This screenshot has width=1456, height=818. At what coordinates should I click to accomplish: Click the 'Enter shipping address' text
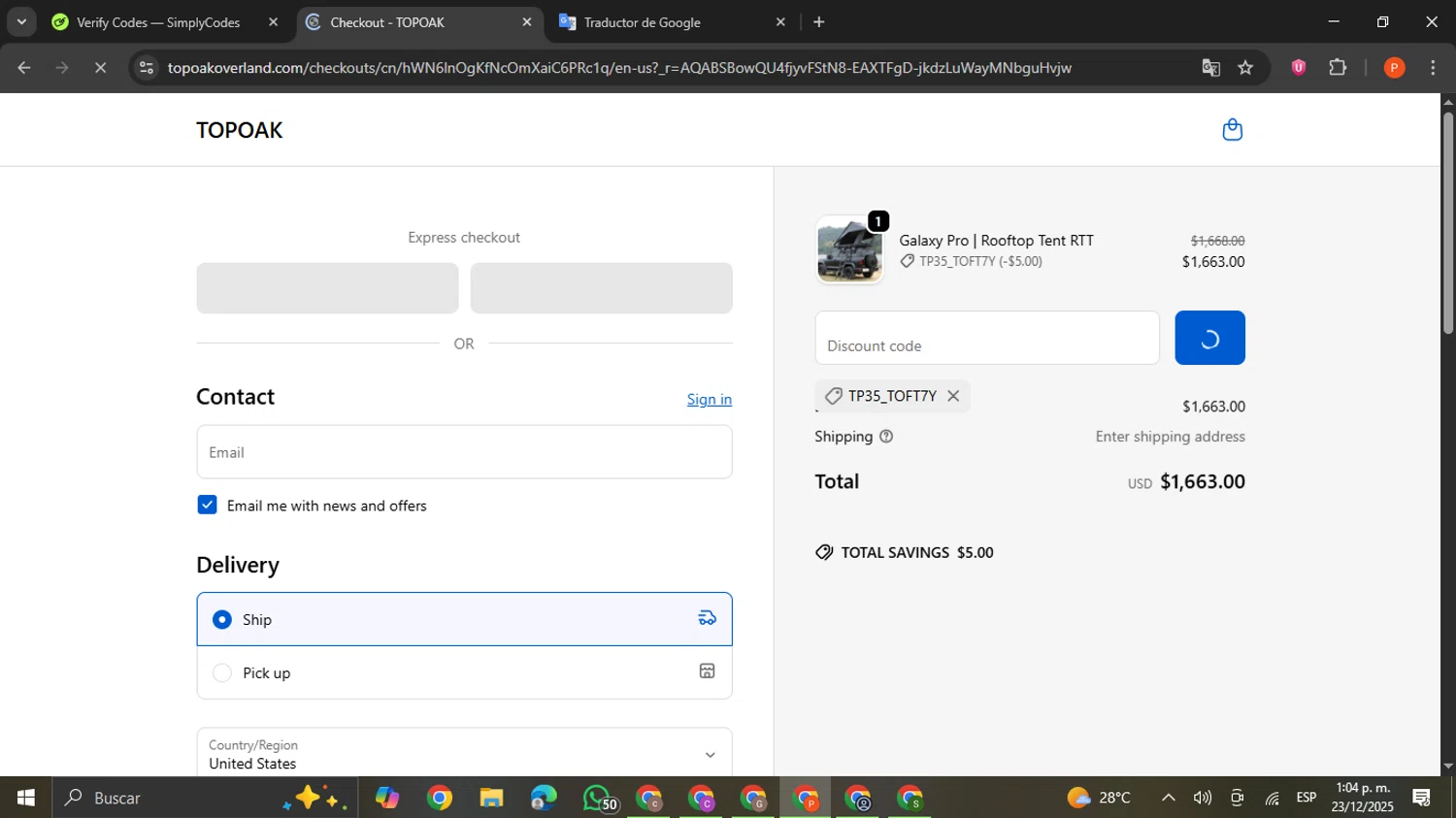(x=1170, y=437)
